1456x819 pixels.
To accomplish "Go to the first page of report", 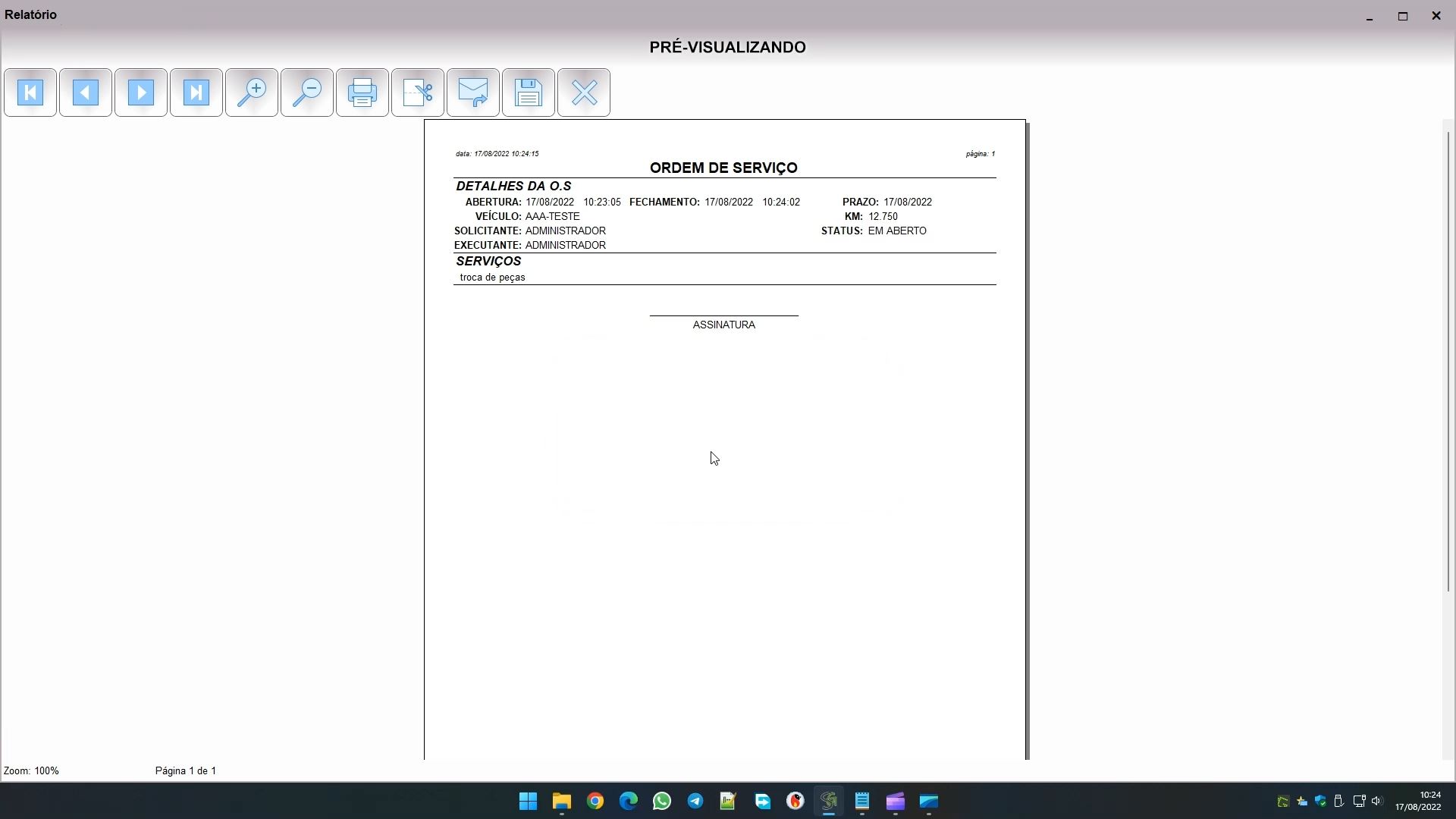I will (x=30, y=93).
